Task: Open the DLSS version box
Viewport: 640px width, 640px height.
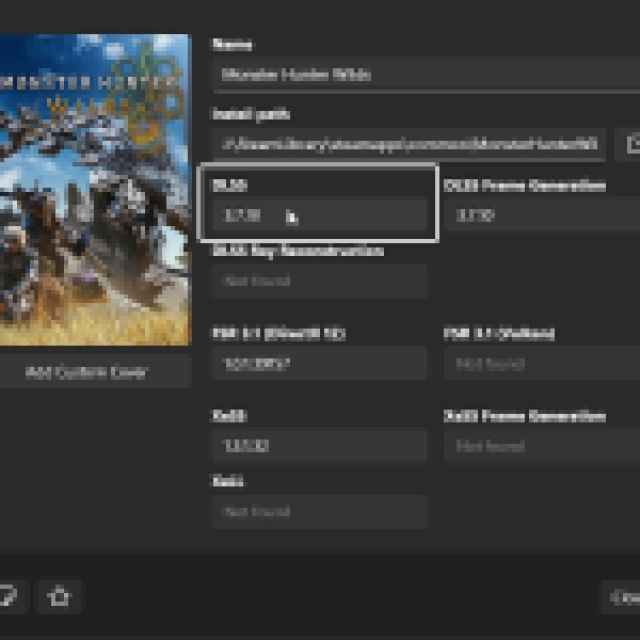Action: click(x=319, y=215)
